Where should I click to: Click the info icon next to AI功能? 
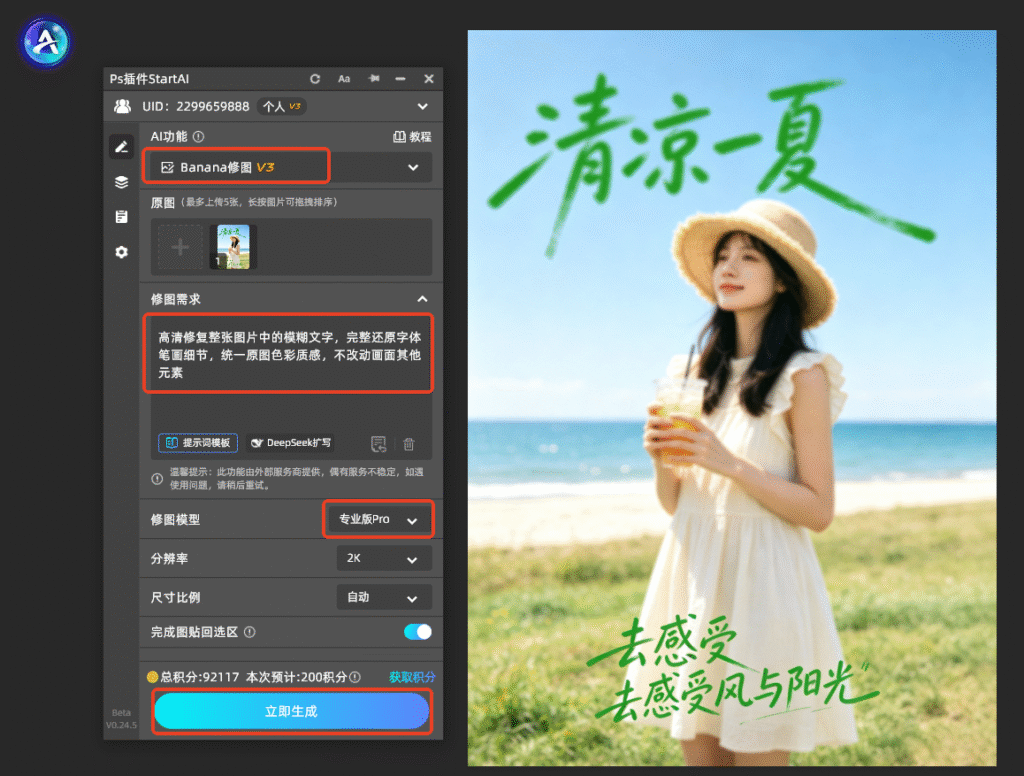click(x=199, y=137)
